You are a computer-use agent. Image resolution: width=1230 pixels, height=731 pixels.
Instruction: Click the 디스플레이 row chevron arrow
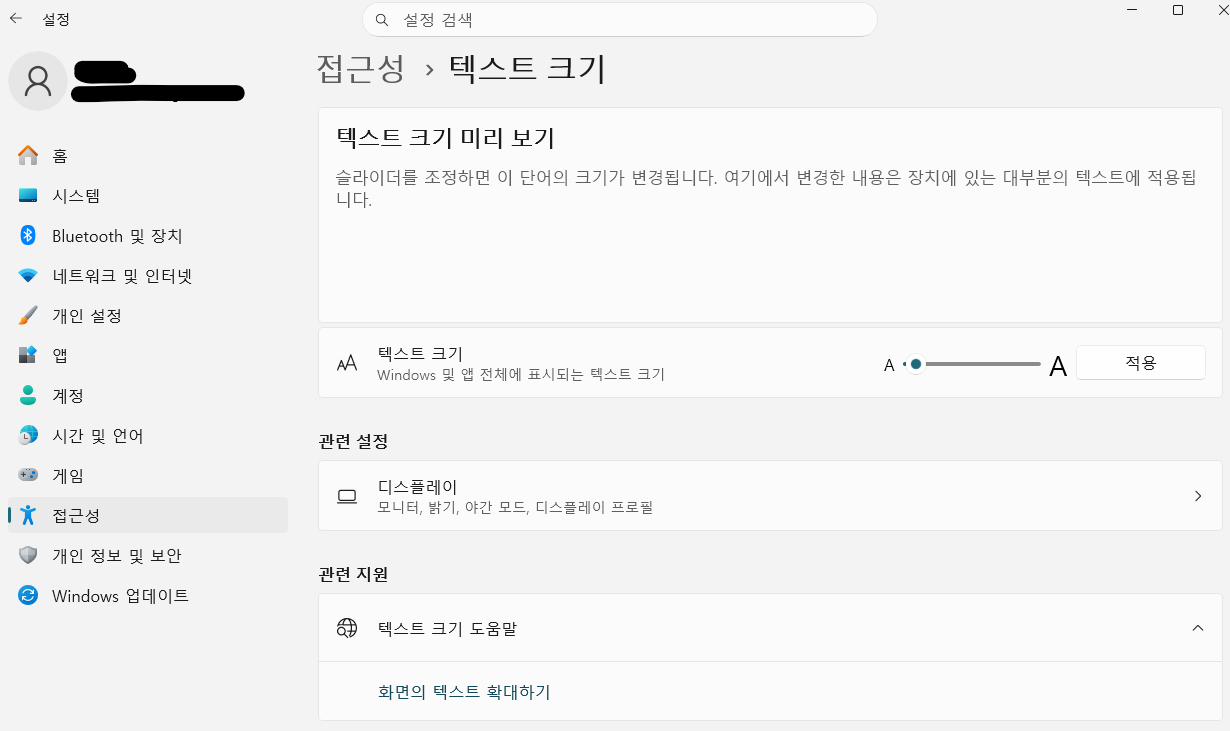[x=1198, y=496]
